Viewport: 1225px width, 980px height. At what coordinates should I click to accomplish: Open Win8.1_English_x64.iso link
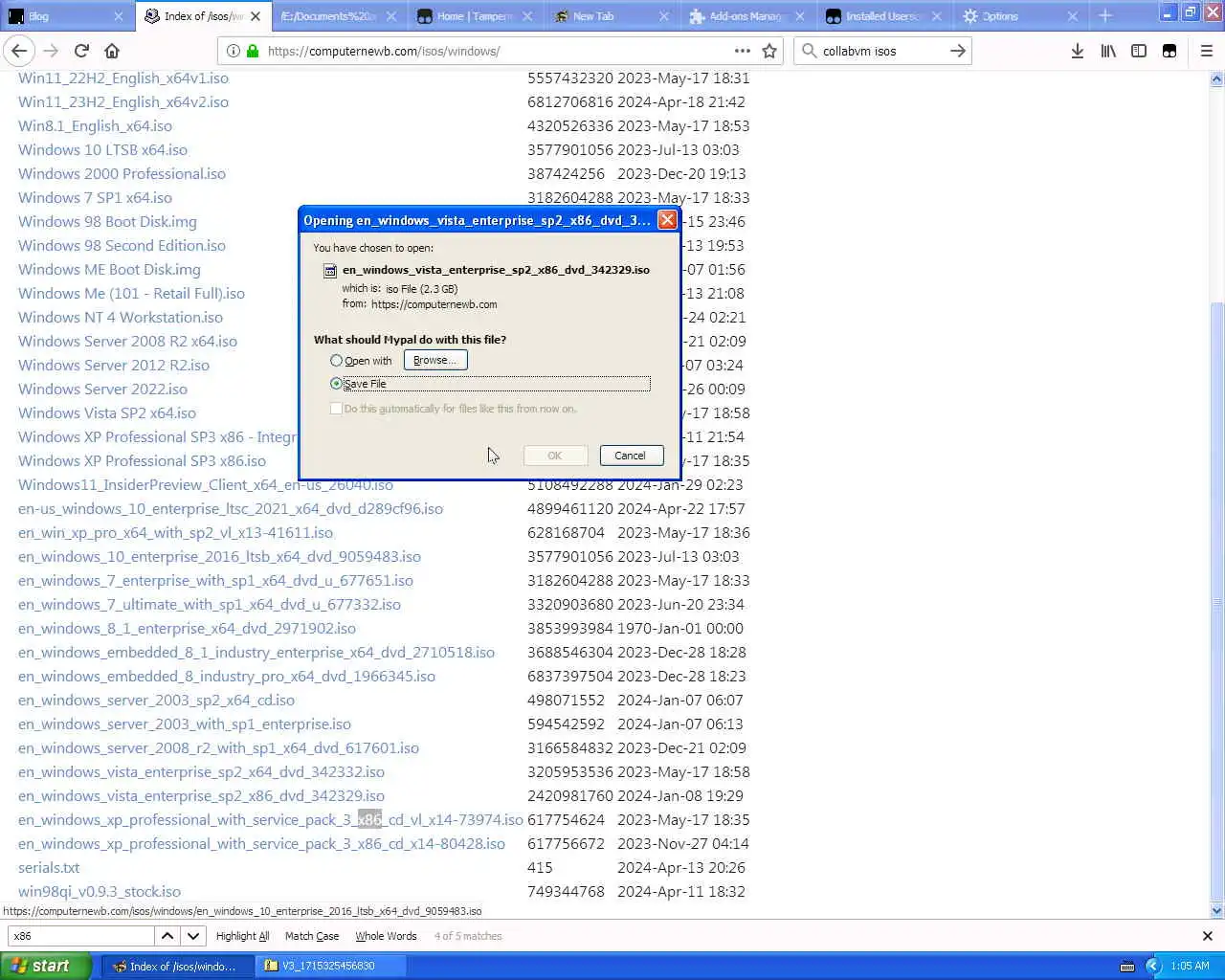coord(95,126)
